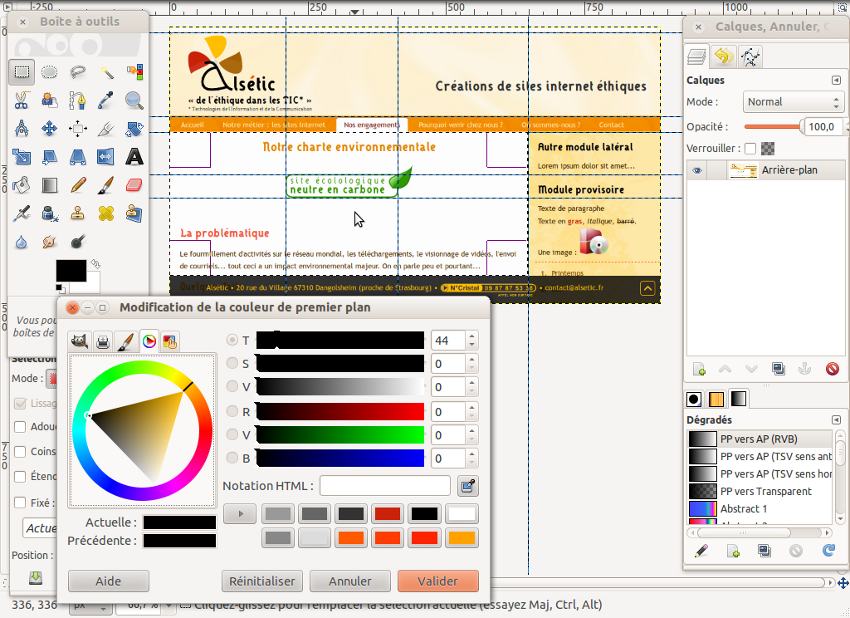The image size is (850, 618).
Task: Select the Scissors selection tool
Action: [x=21, y=100]
